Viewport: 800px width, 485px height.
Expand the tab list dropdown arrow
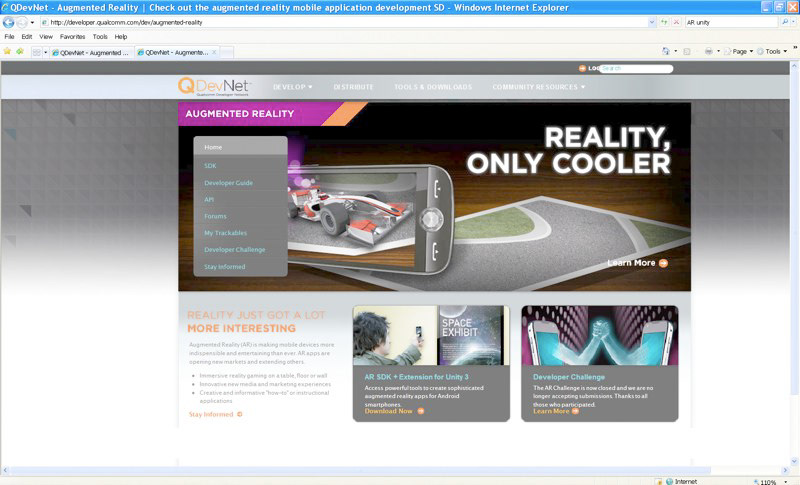click(x=45, y=52)
